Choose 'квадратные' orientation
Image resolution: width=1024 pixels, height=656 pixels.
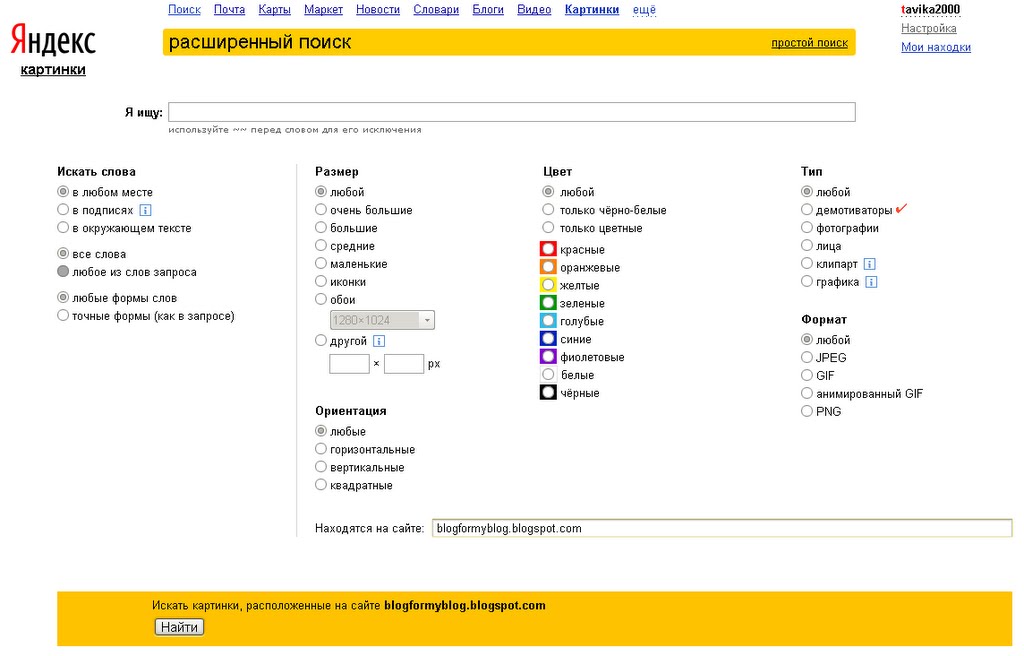pos(321,485)
